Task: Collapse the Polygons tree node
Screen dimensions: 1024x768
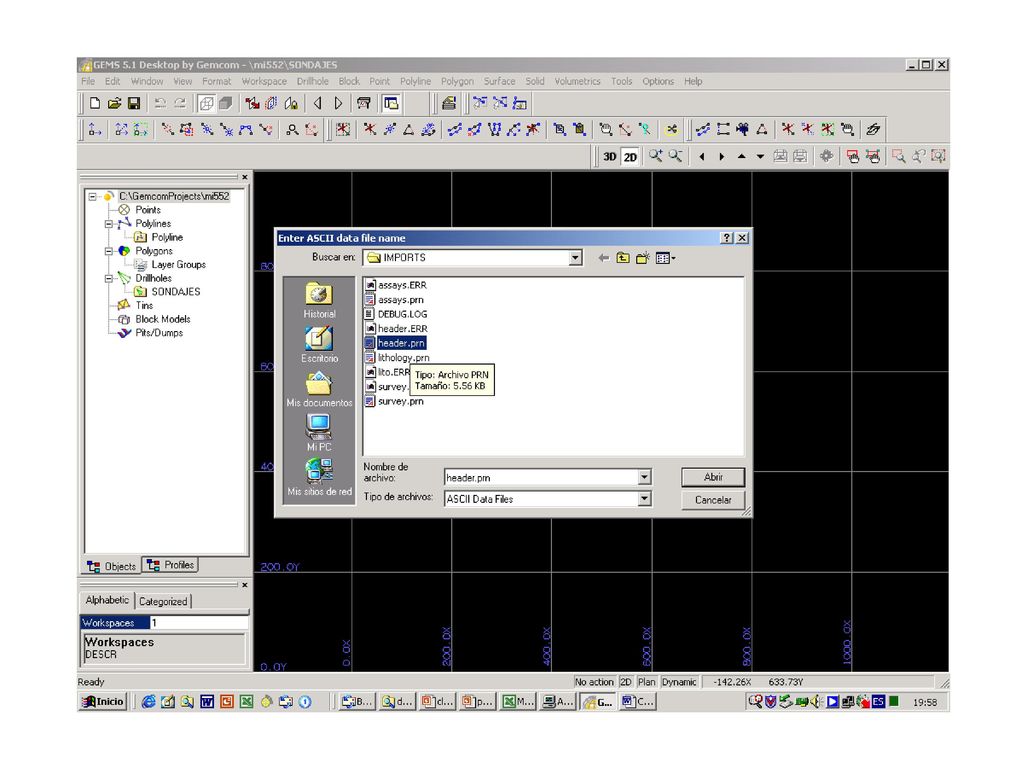Action: (109, 251)
